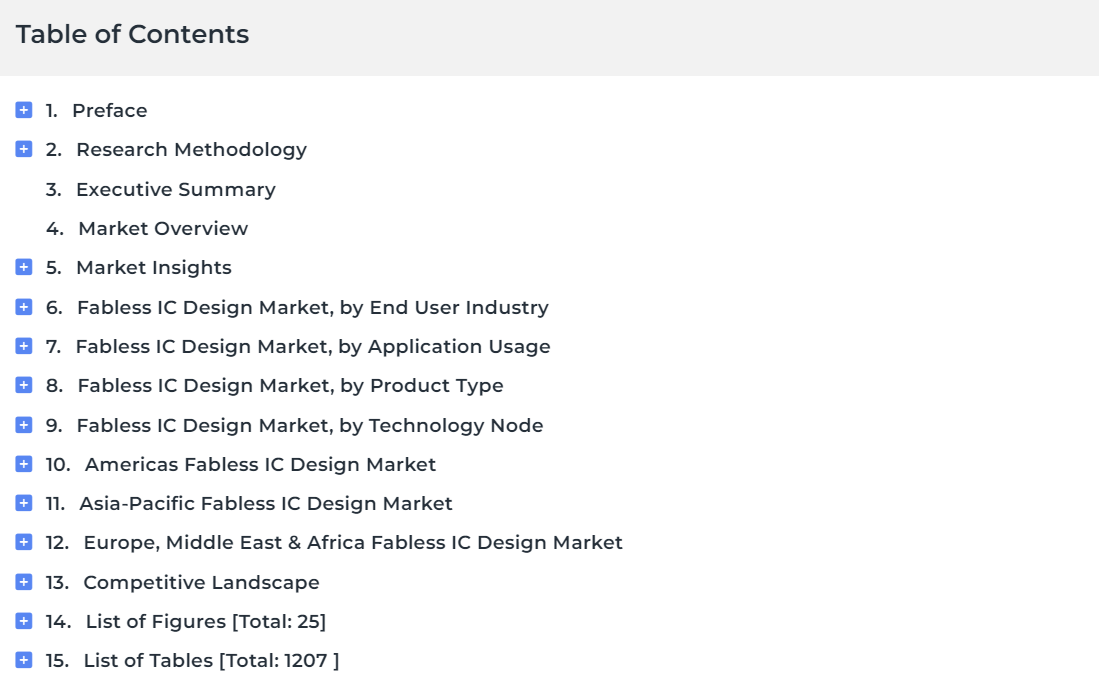Image resolution: width=1099 pixels, height=673 pixels.
Task: Select the Preface text label
Action: (x=109, y=111)
